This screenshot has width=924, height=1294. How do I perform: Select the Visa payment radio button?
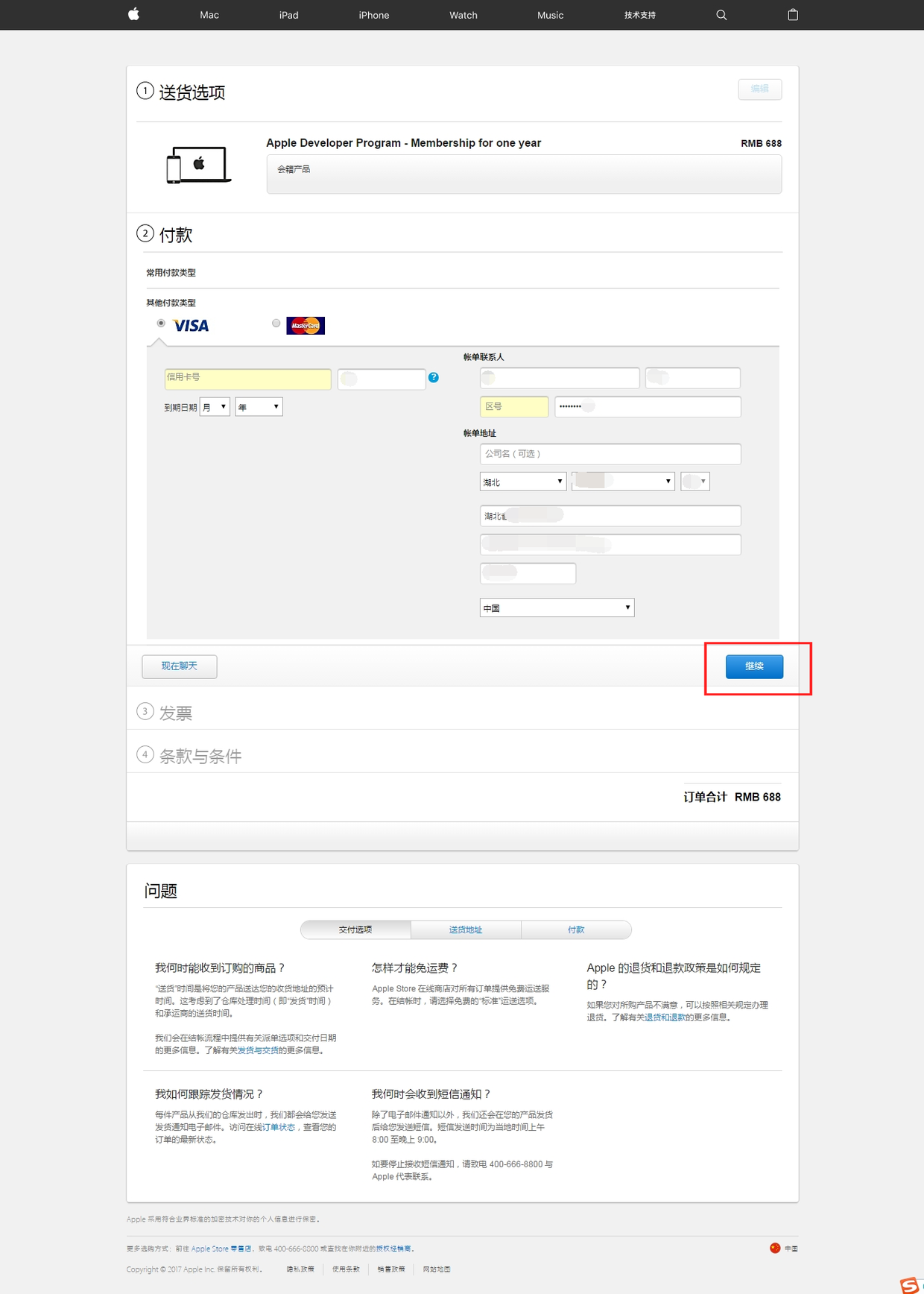pyautogui.click(x=161, y=323)
